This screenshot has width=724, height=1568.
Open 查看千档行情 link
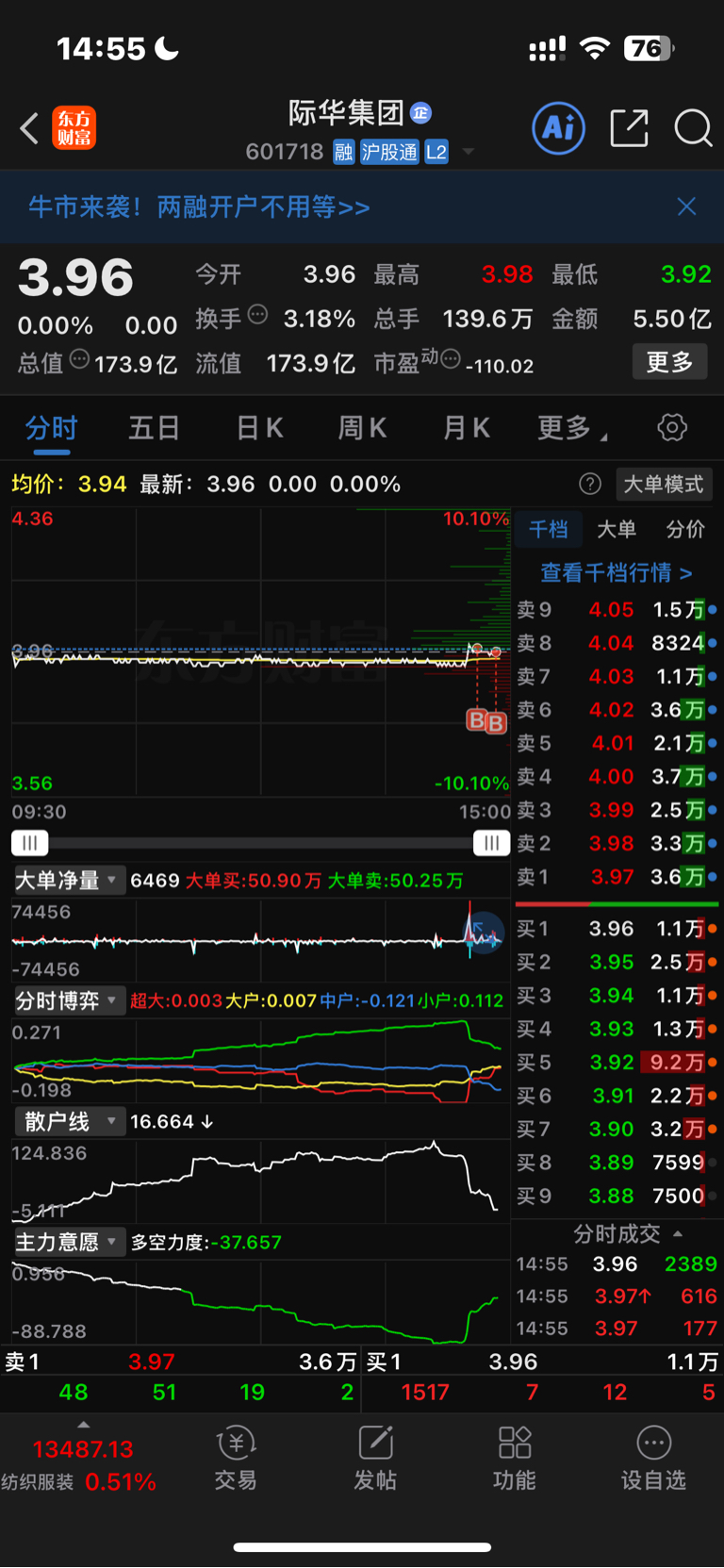coord(617,572)
